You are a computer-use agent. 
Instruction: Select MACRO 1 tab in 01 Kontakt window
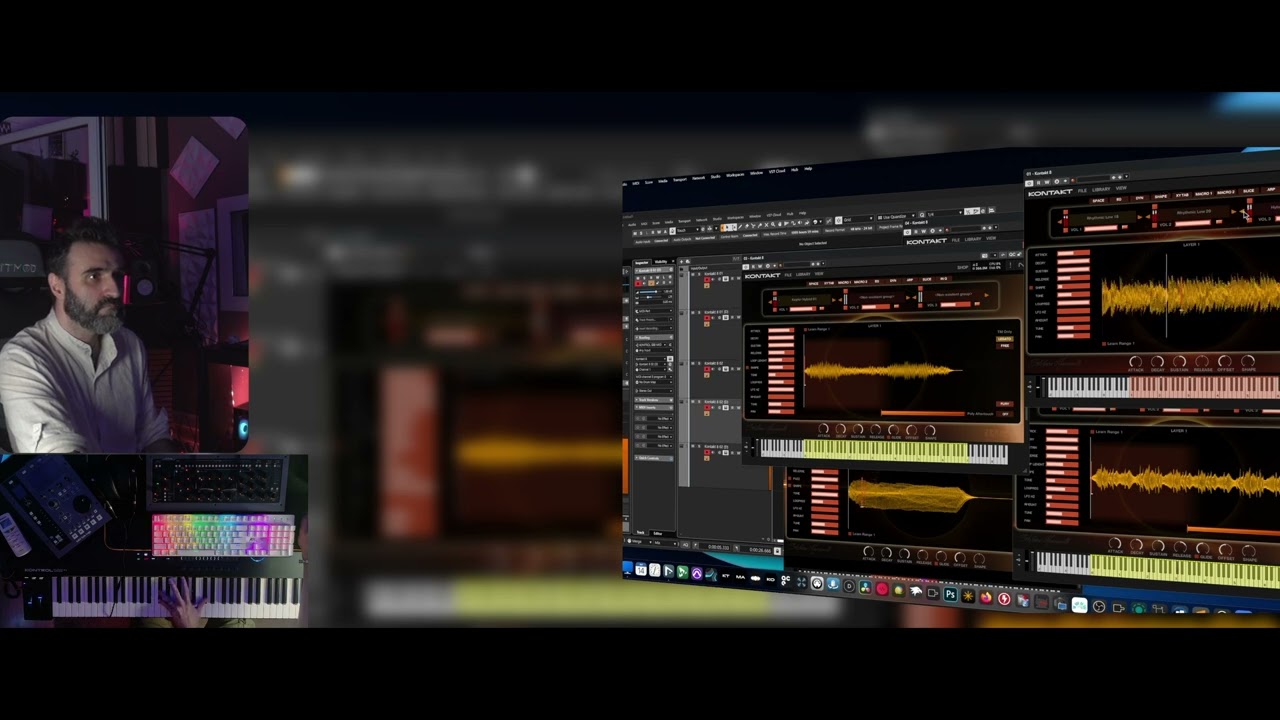[1204, 194]
